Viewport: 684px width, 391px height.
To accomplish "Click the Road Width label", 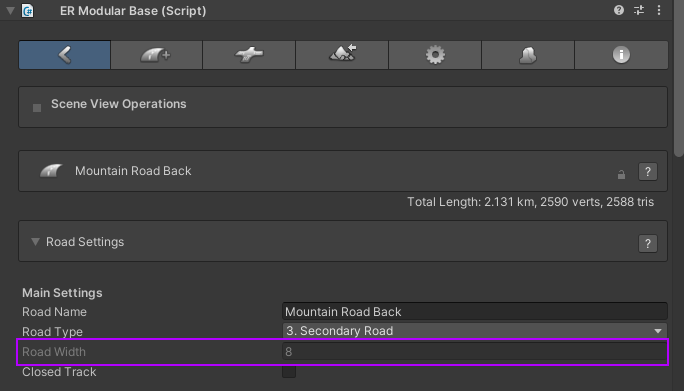I will tap(54, 352).
